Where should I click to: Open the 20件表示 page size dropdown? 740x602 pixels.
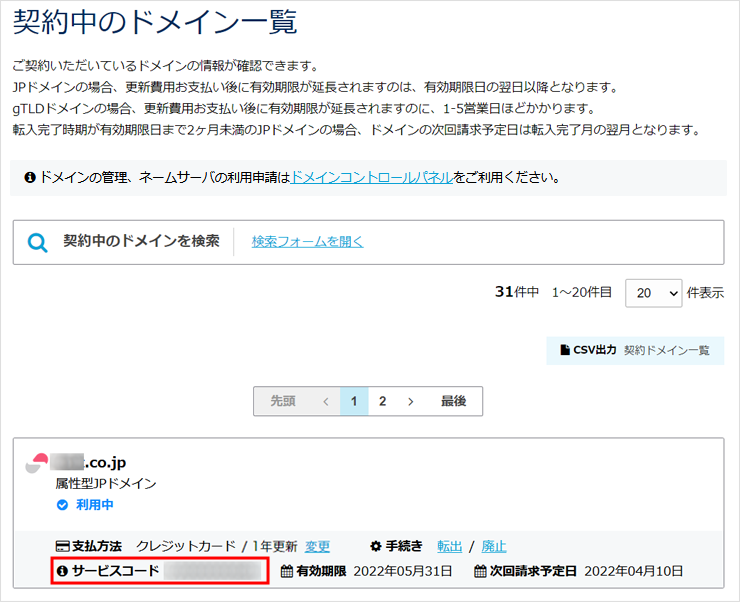coord(654,293)
